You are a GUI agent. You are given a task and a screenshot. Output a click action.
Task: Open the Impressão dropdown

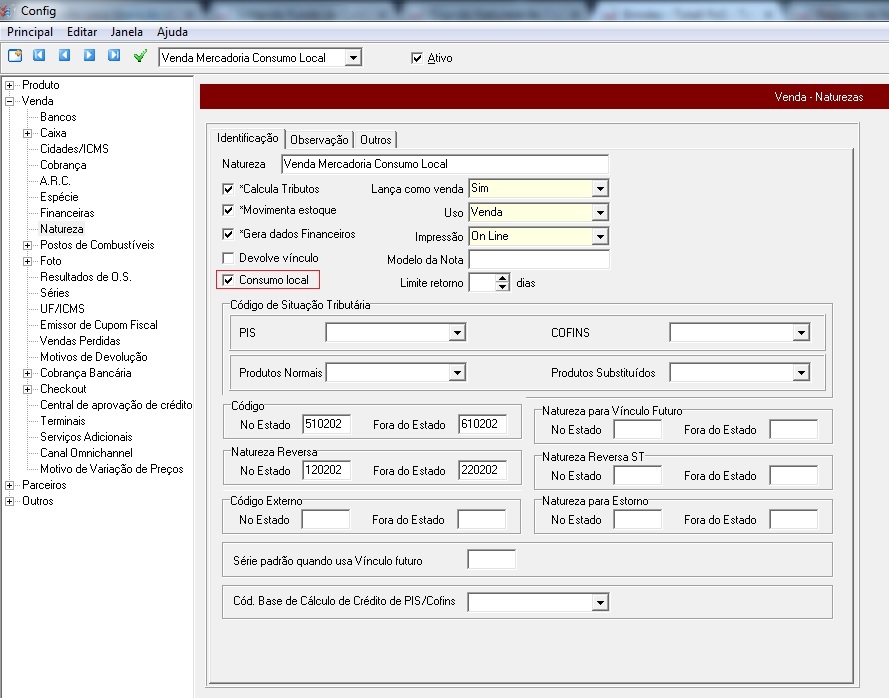coord(600,236)
